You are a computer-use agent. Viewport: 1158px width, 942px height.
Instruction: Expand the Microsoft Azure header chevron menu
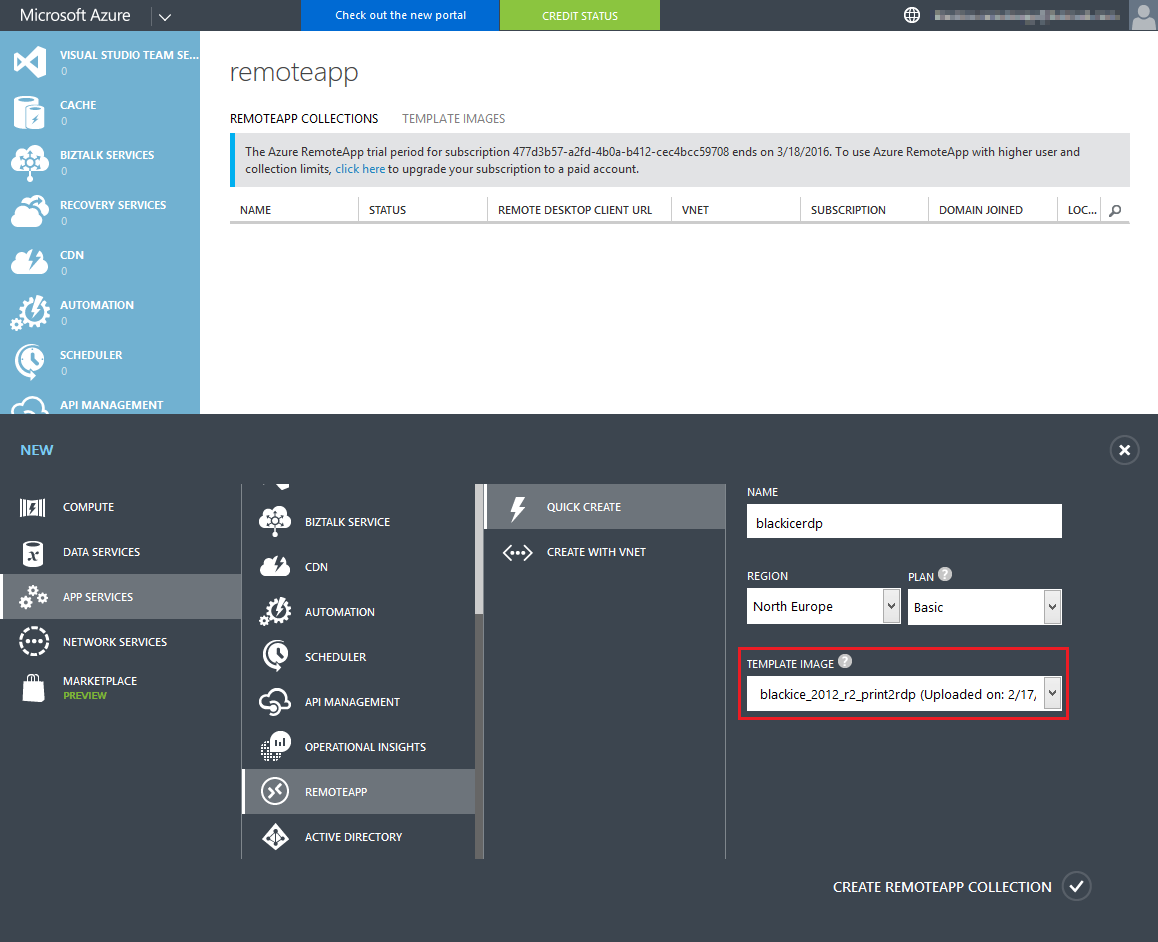tap(165, 16)
